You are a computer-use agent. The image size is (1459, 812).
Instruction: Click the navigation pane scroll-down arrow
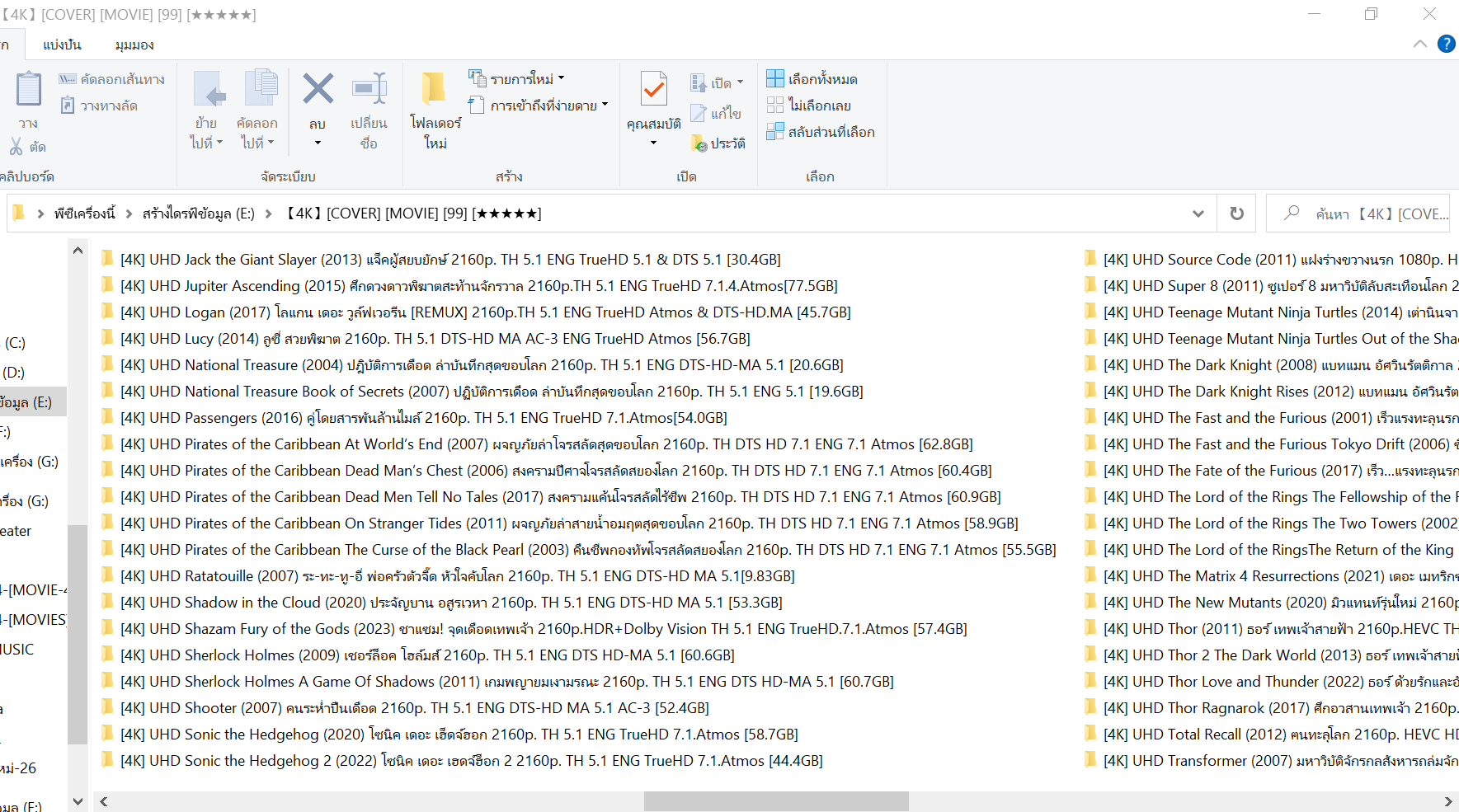(x=78, y=801)
